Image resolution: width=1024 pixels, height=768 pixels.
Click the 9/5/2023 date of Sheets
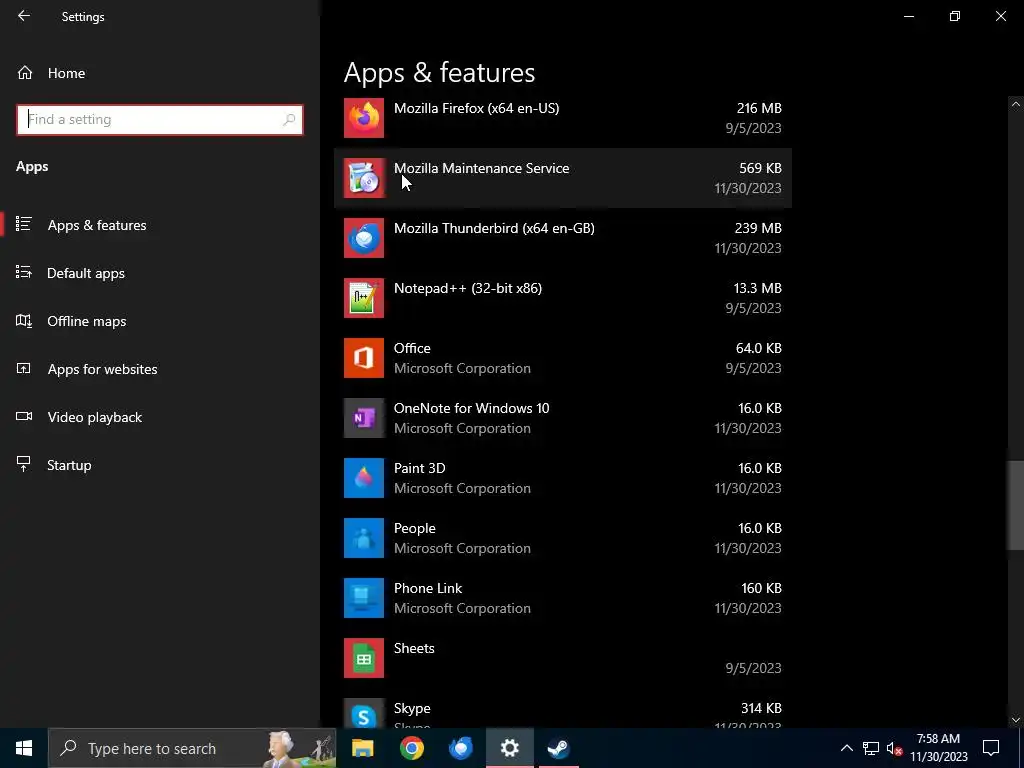click(753, 669)
